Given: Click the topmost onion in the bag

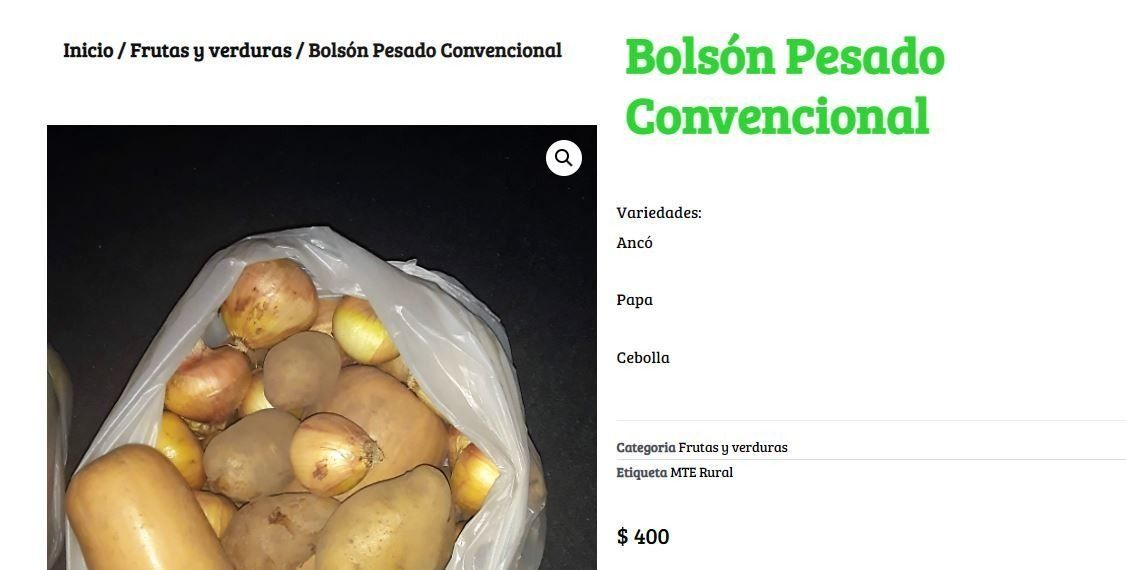Looking at the screenshot, I should [269, 303].
